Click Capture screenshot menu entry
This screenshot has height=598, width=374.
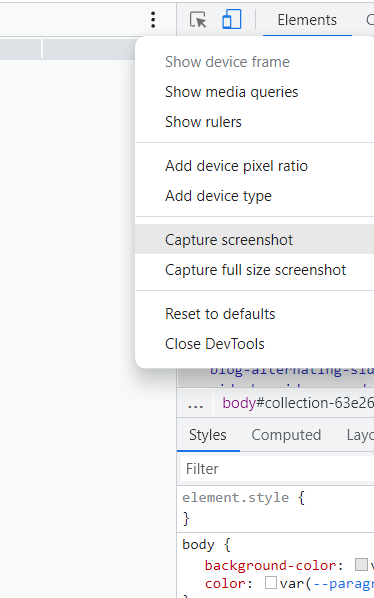pos(229,240)
